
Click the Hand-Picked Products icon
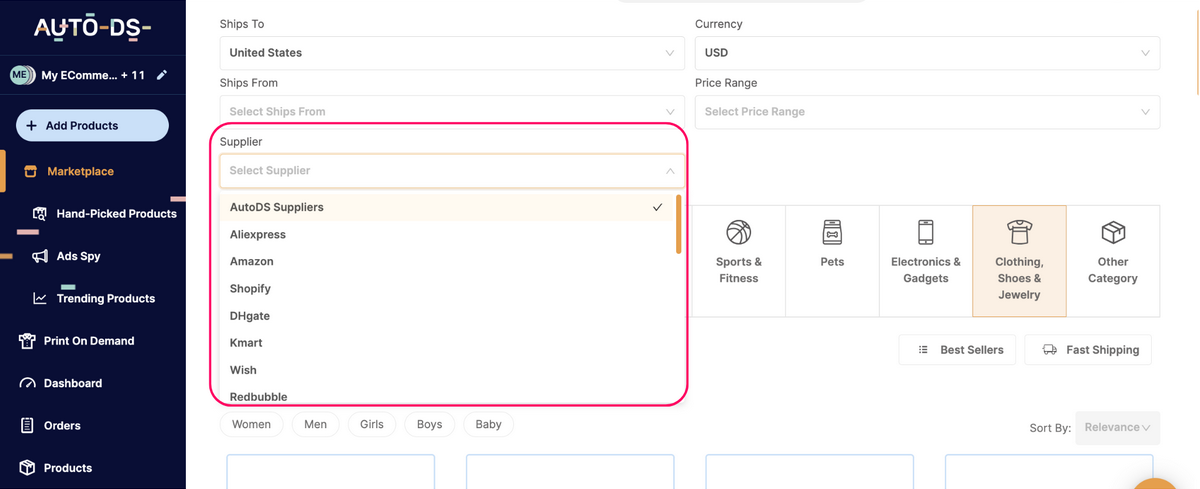coord(40,214)
